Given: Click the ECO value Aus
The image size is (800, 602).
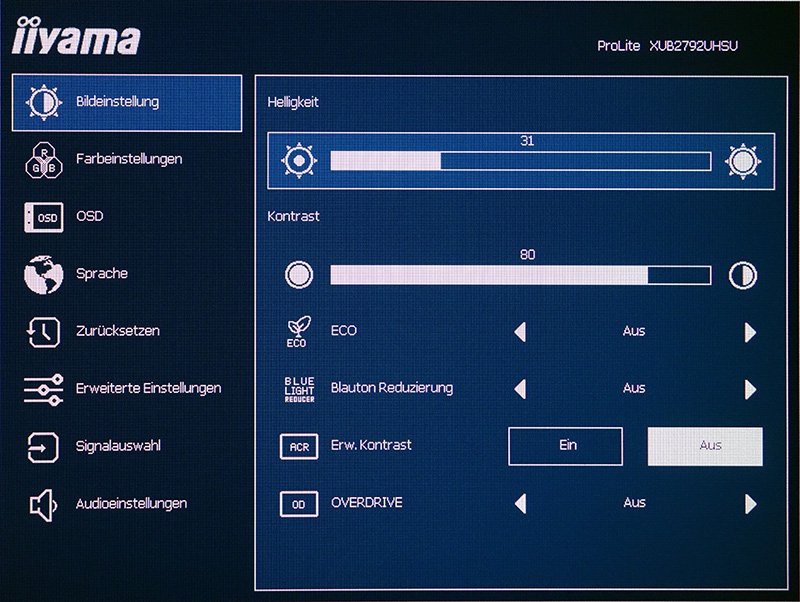Looking at the screenshot, I should [x=634, y=332].
